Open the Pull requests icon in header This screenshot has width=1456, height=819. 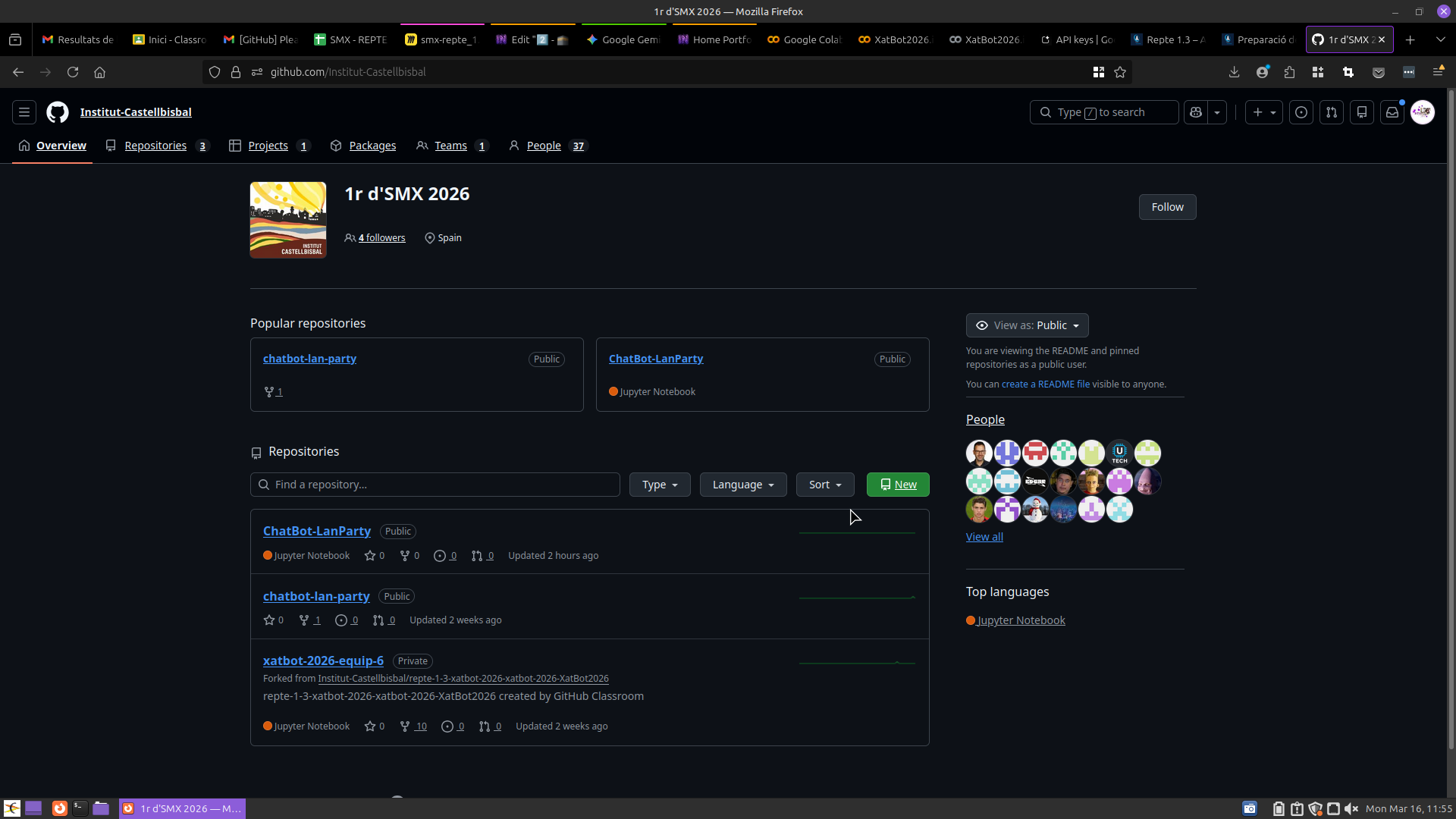(x=1332, y=112)
